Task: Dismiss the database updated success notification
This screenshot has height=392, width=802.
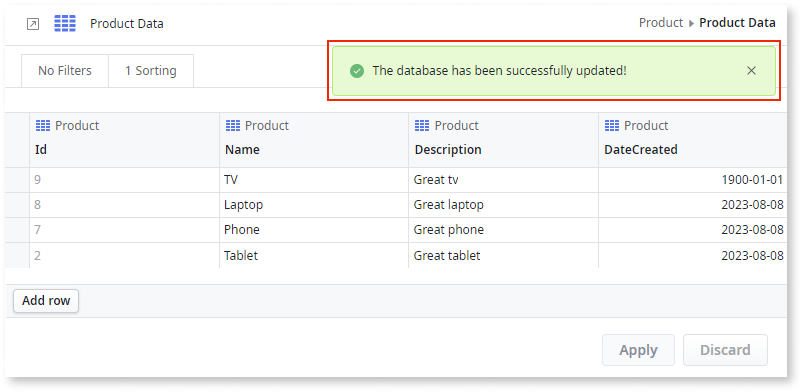Action: pos(751,71)
